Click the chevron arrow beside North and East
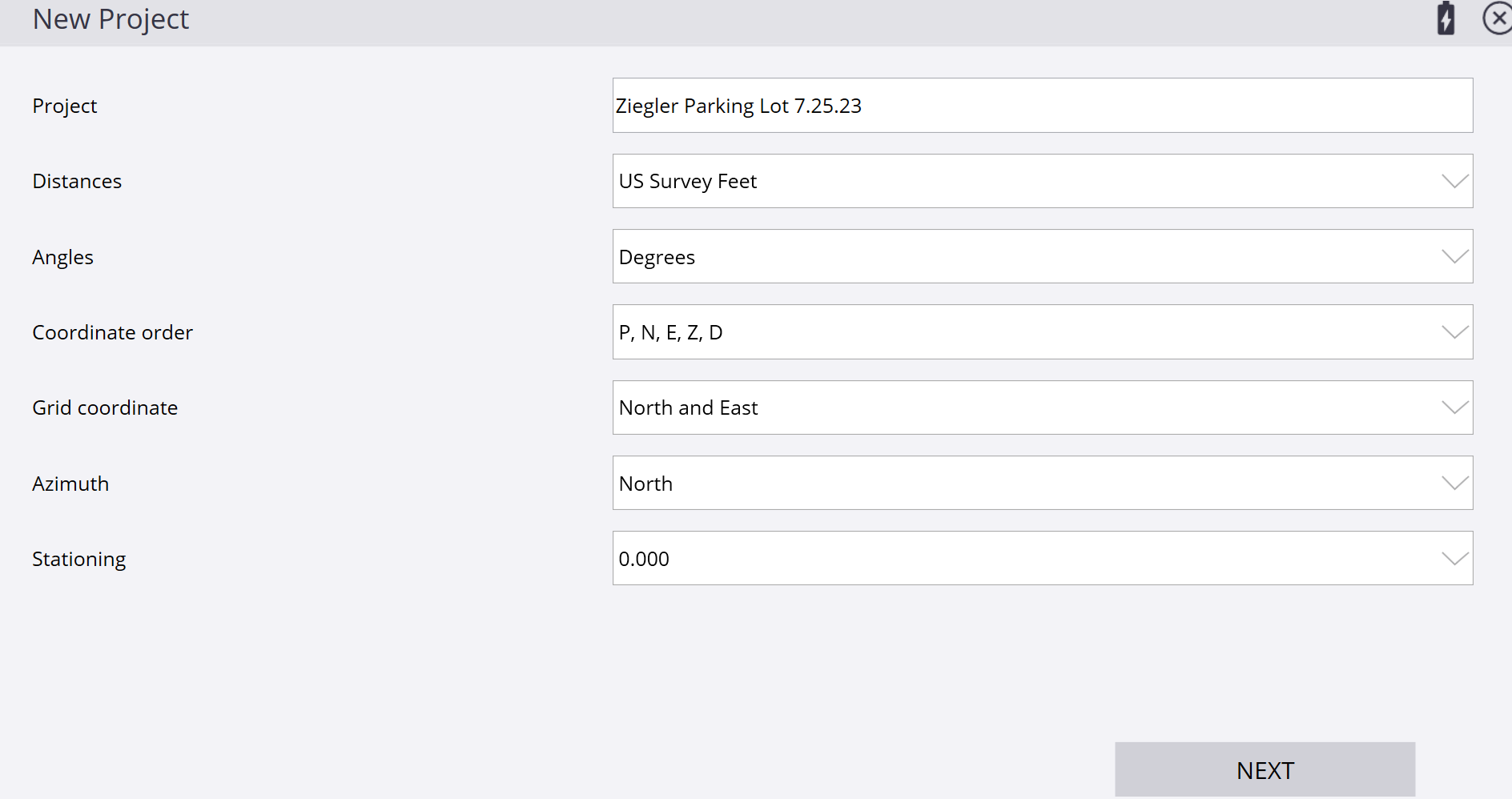 [1454, 408]
